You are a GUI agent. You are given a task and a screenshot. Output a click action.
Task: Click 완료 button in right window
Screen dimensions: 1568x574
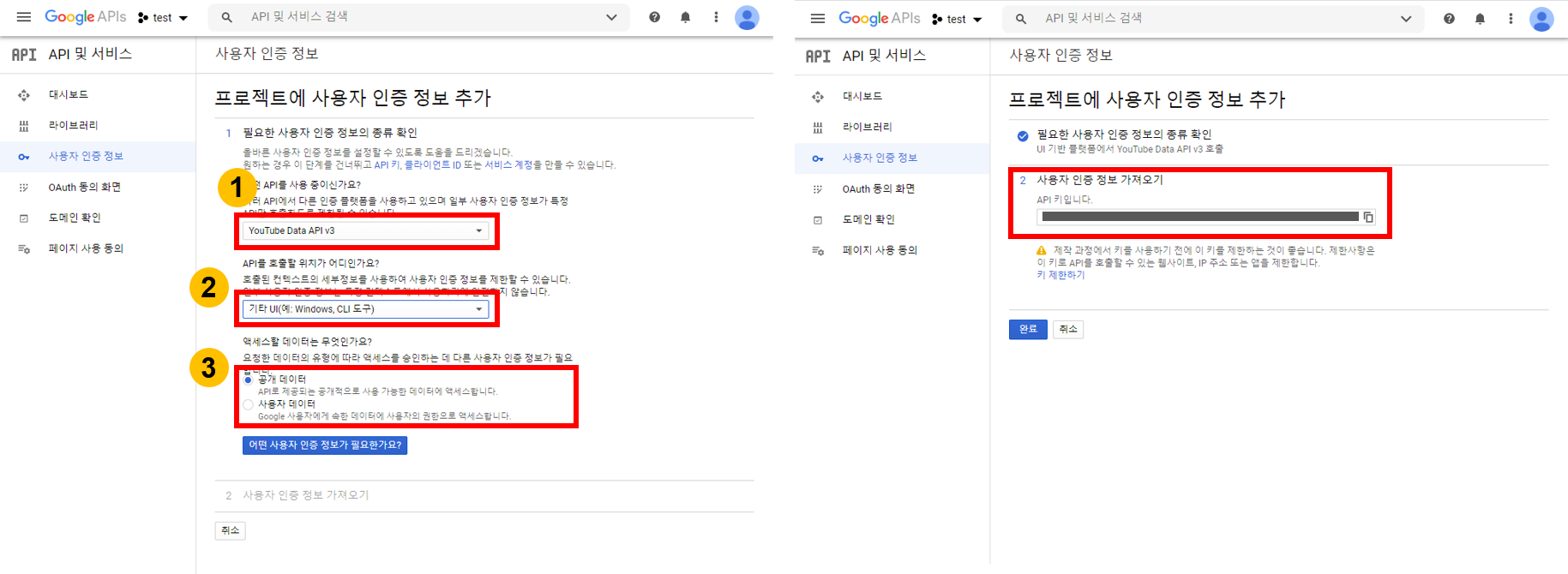point(1028,329)
